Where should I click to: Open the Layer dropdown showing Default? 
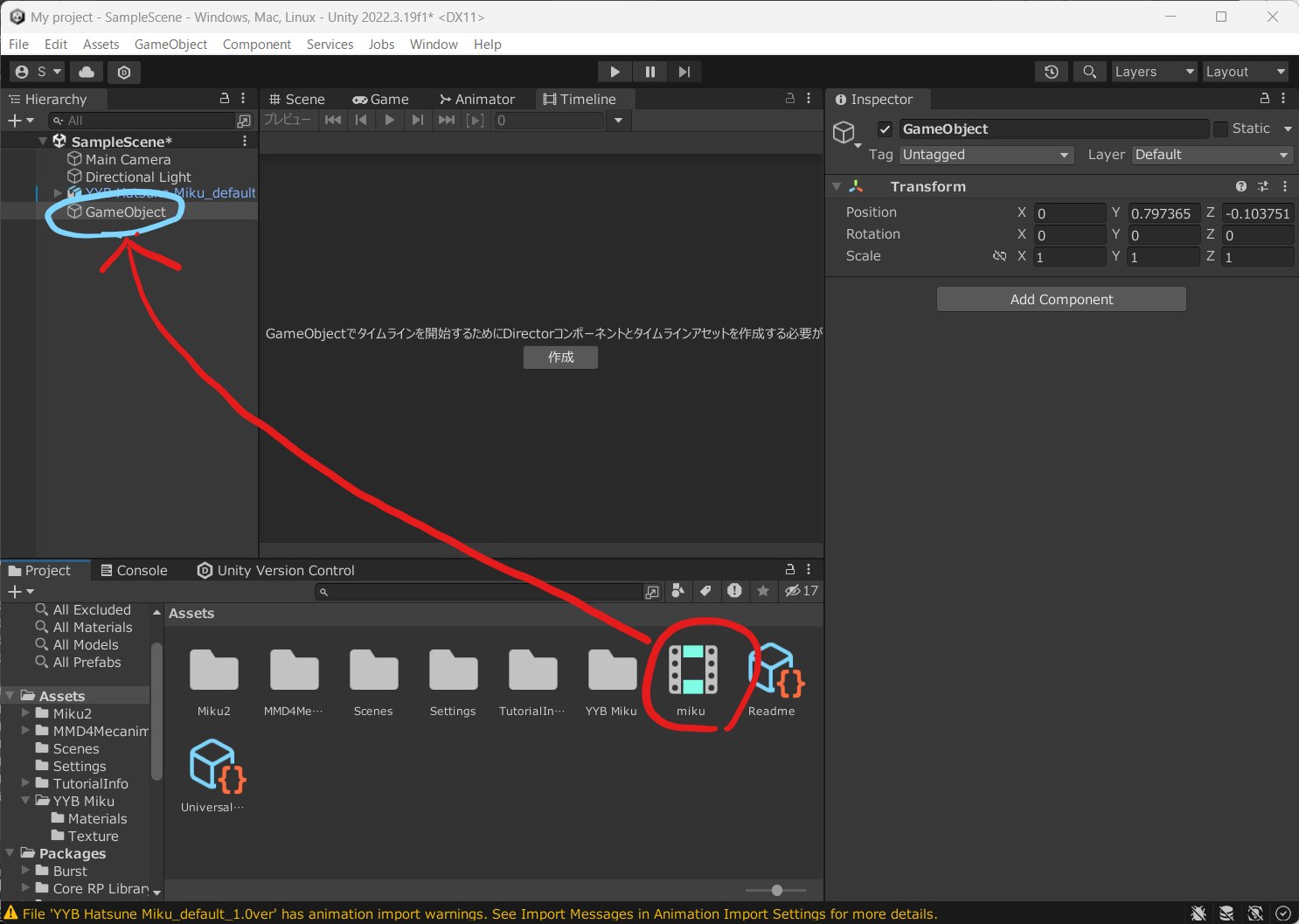click(x=1212, y=155)
